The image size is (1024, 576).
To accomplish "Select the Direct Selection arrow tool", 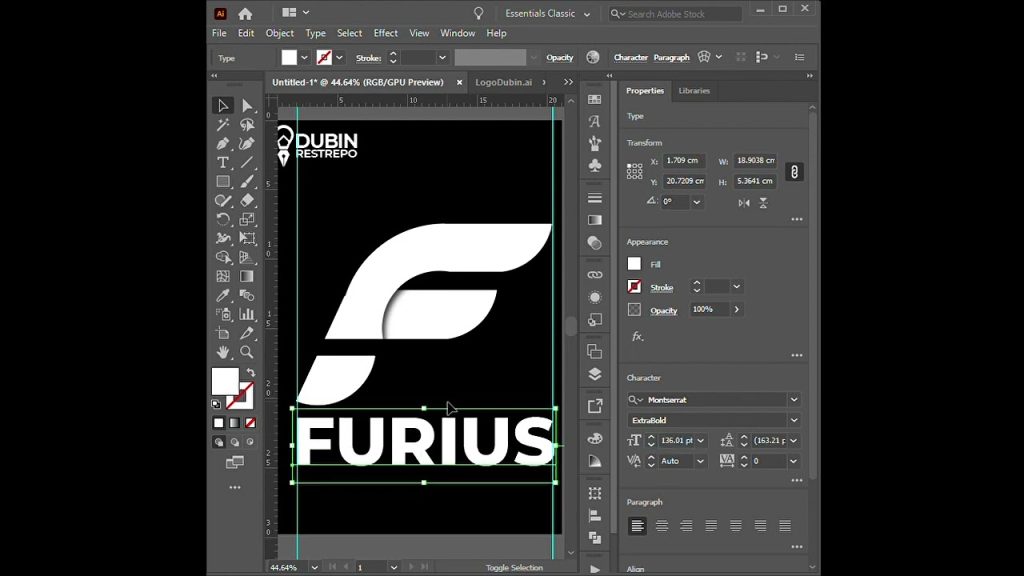I will pos(246,106).
